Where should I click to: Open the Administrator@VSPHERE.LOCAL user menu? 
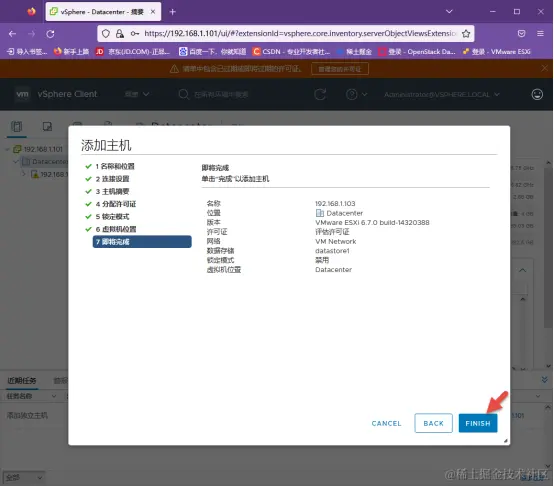coord(442,94)
